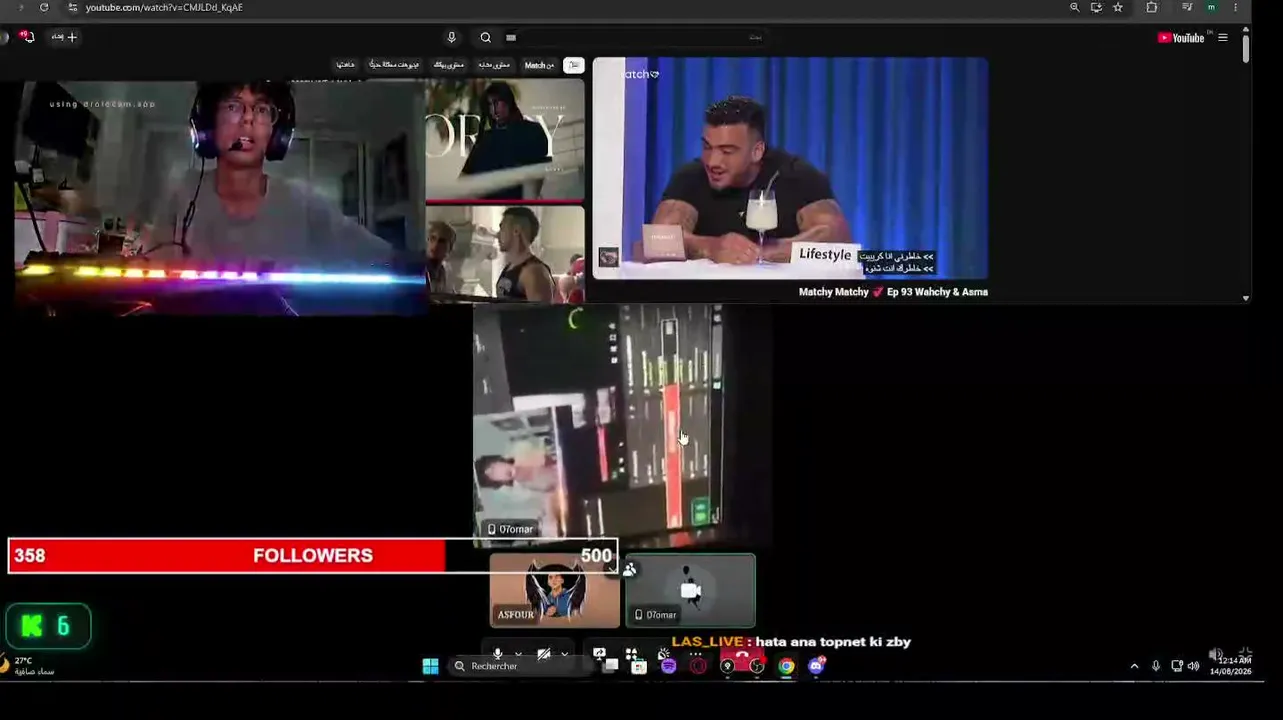Open the Chrome three-dot menu
The height and width of the screenshot is (720, 1283).
1235,7
